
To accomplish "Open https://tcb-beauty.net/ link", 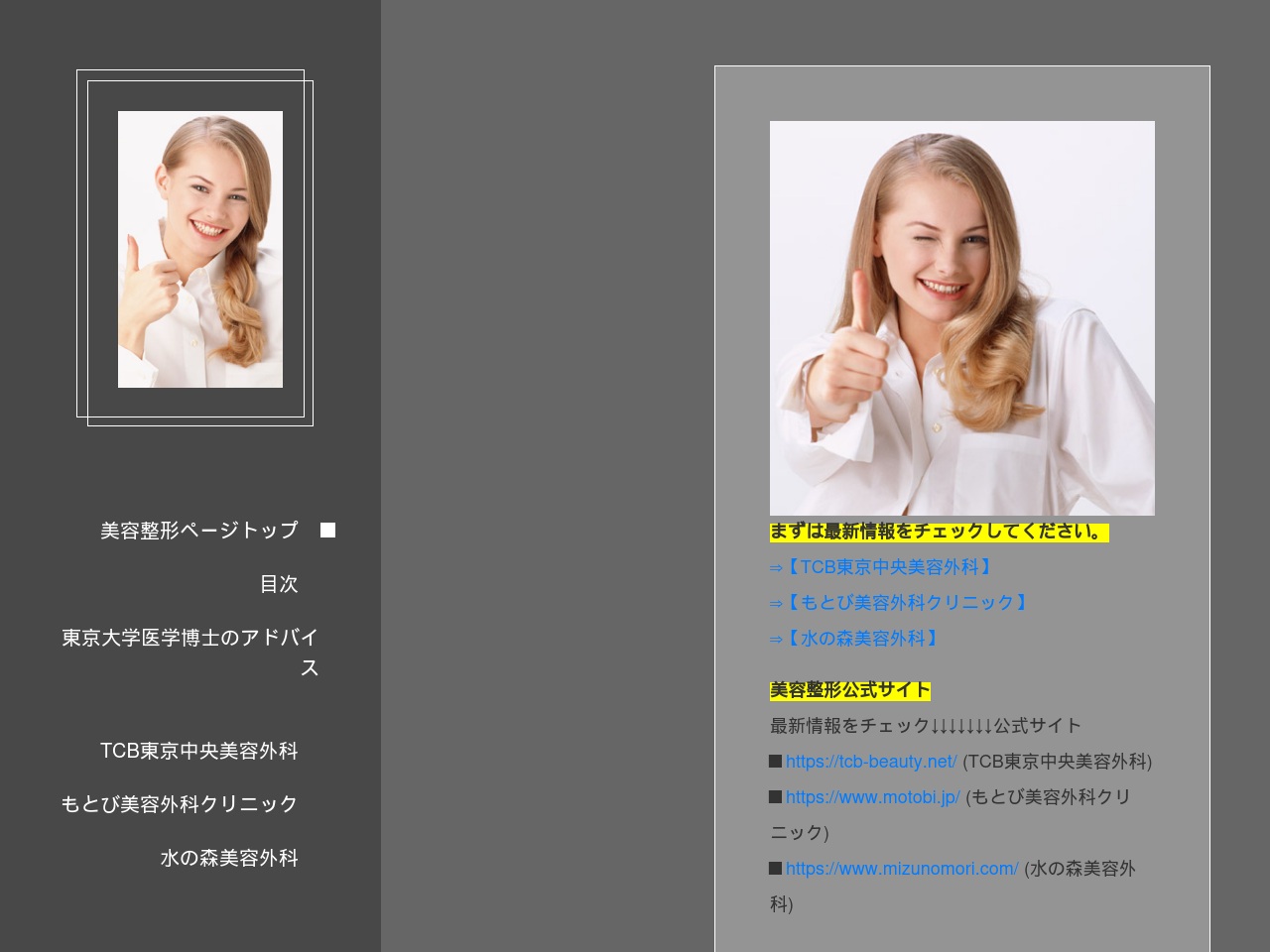I will pyautogui.click(x=871, y=762).
